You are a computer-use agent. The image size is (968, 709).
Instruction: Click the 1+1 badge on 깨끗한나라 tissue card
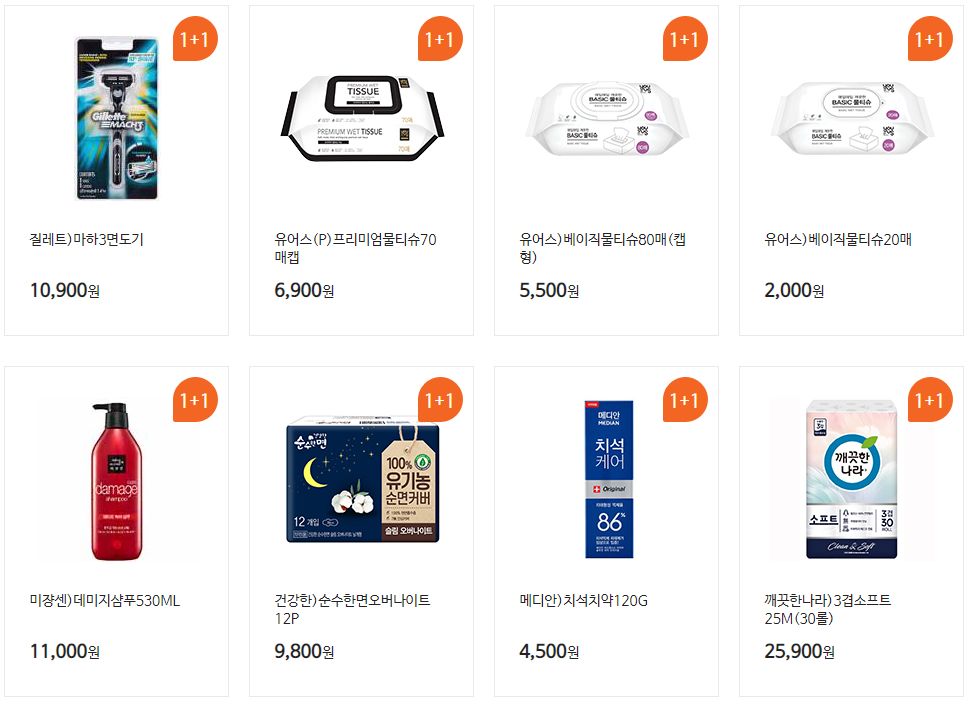pyautogui.click(x=930, y=400)
